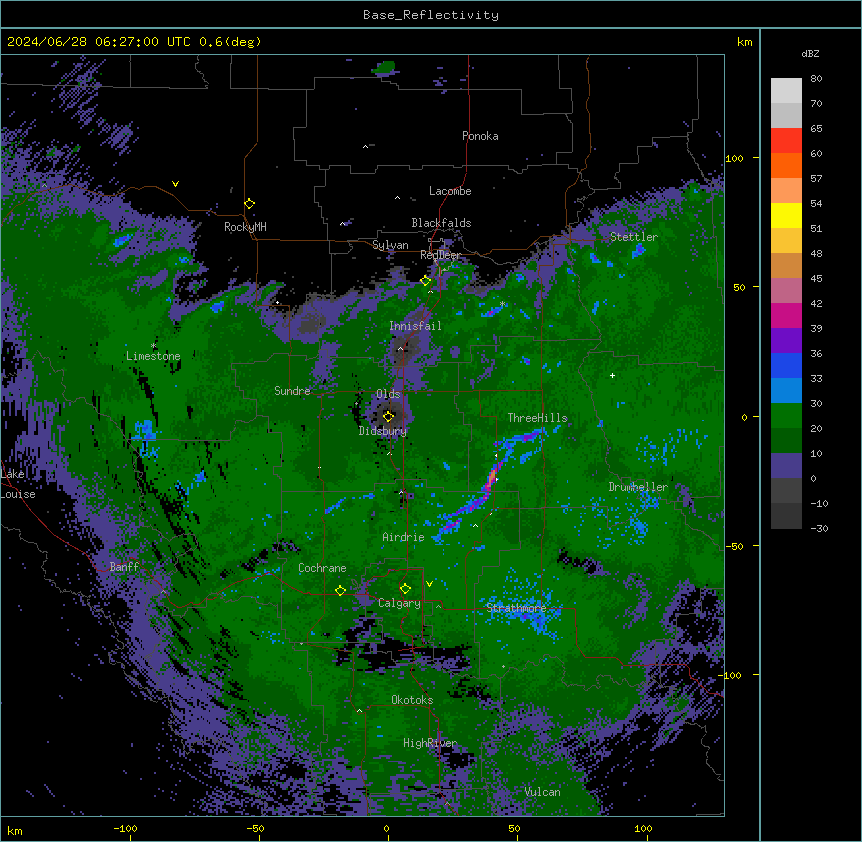
Task: Select the Blackfalds label on the map
Action: point(441,223)
